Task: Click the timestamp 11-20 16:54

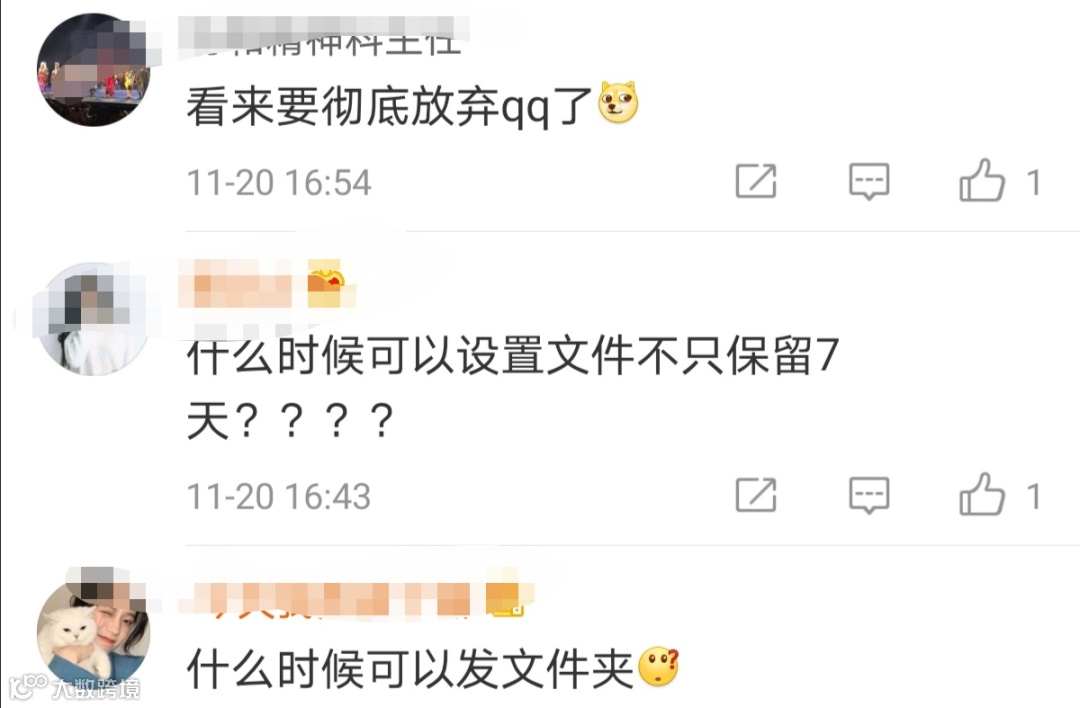Action: click(x=279, y=183)
